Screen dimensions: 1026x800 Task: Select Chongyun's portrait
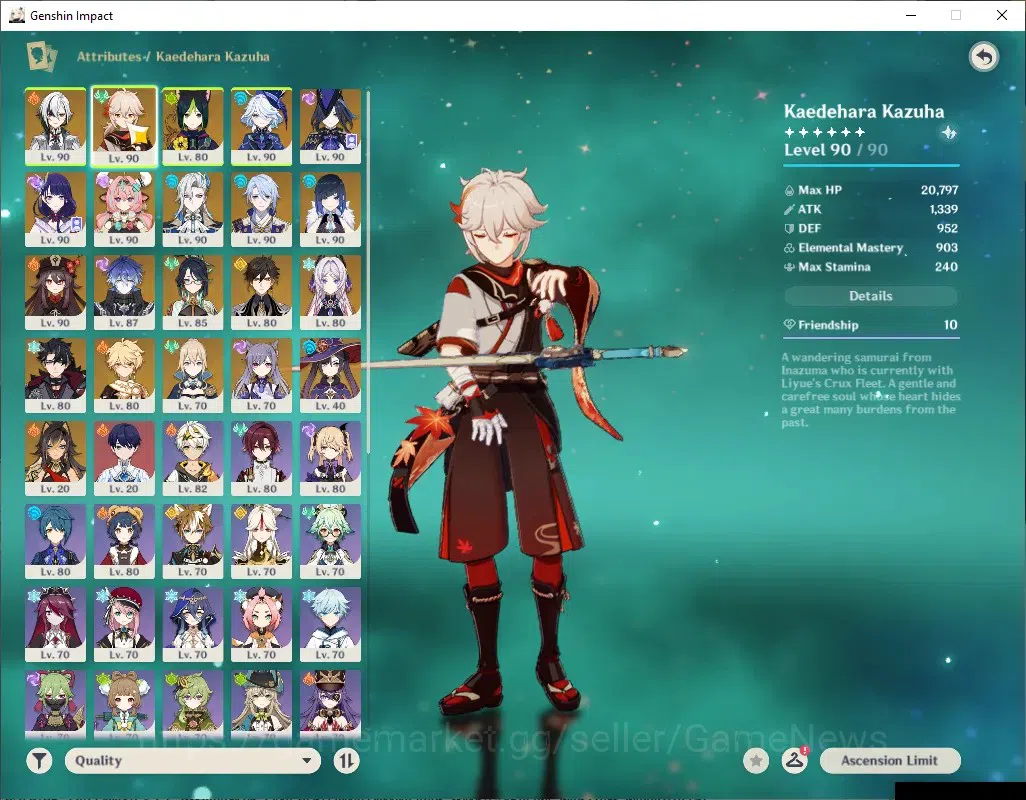(330, 625)
